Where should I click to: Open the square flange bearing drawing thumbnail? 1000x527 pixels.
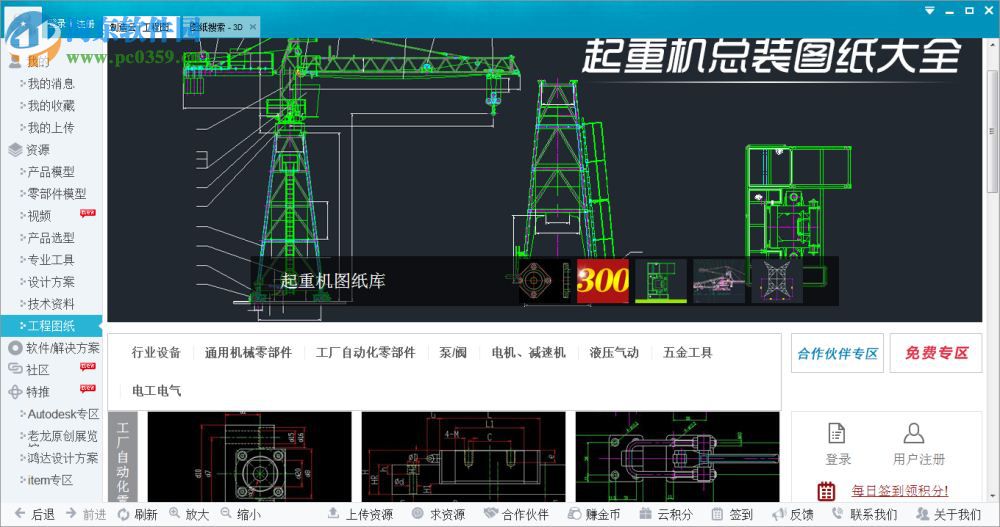(x=249, y=456)
